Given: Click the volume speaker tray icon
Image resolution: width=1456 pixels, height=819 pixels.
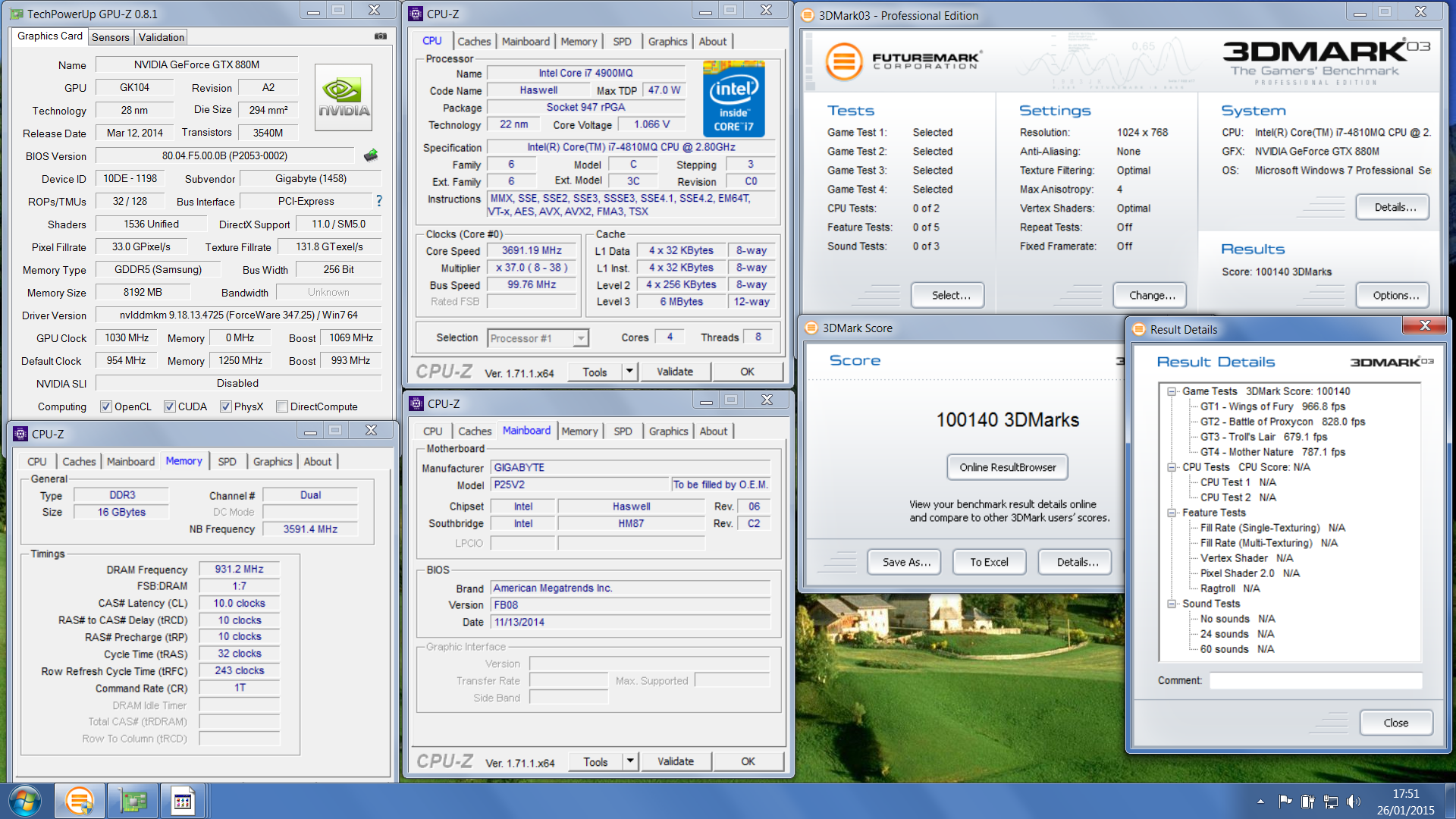Looking at the screenshot, I should click(x=1354, y=801).
